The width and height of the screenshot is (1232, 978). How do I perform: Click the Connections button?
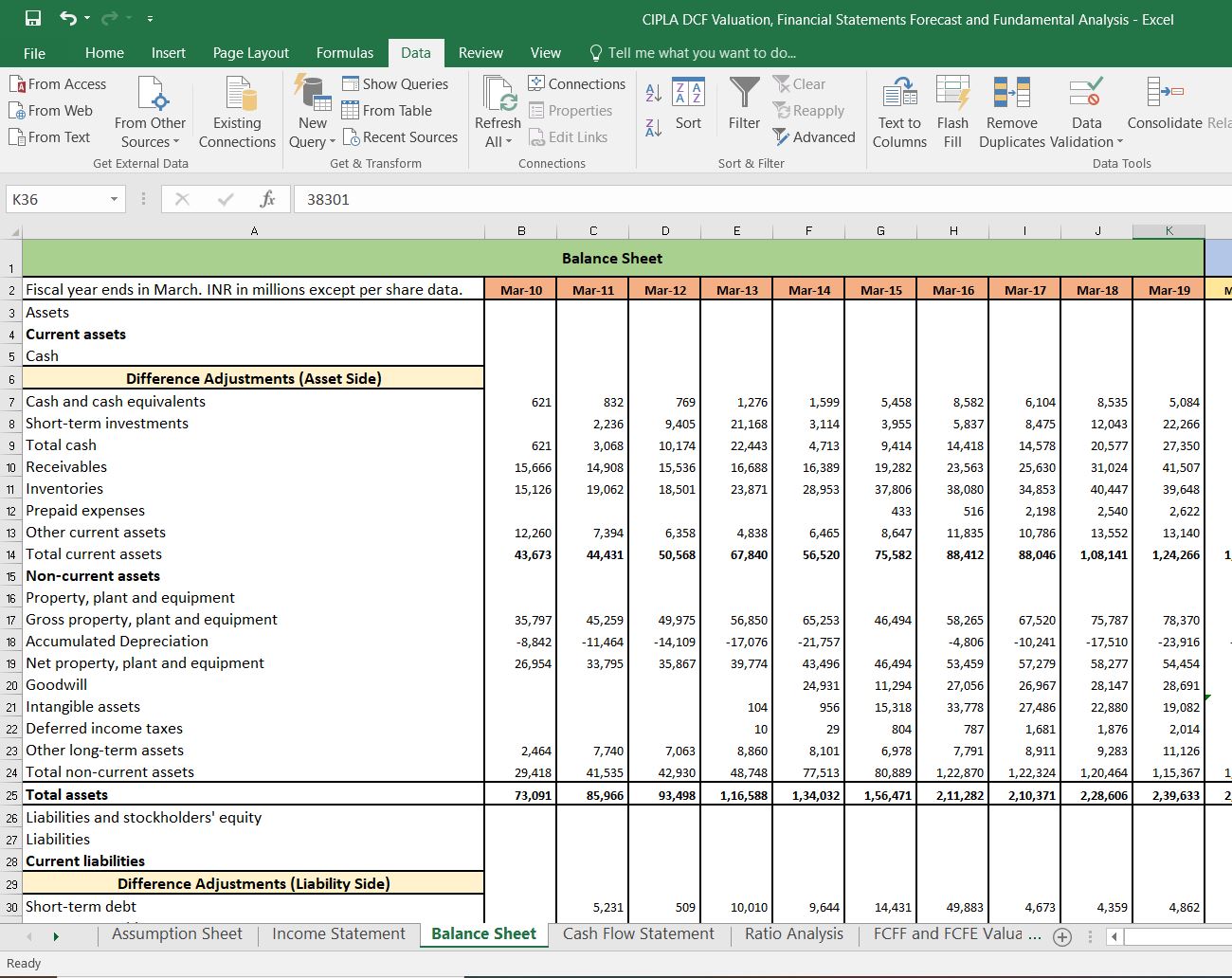(576, 84)
